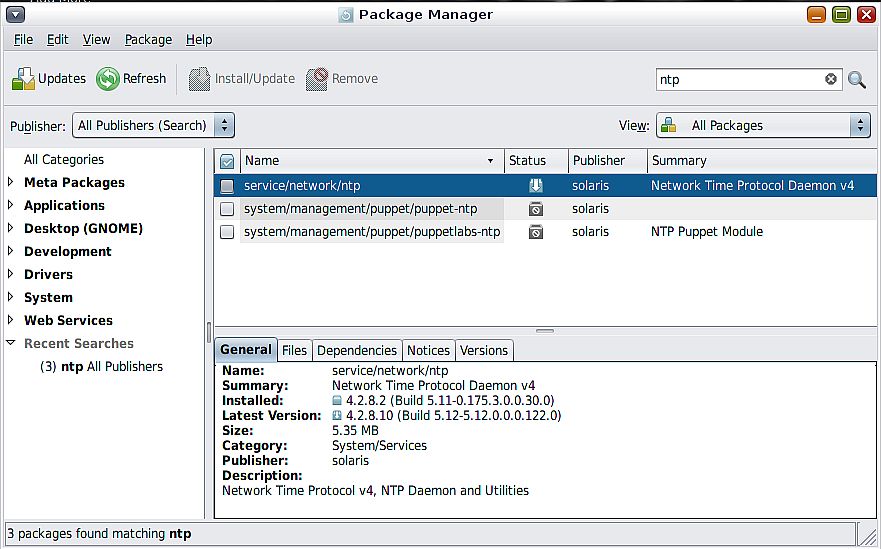Image resolution: width=881 pixels, height=549 pixels.
Task: Click the magnifying glass search icon
Action: click(857, 80)
